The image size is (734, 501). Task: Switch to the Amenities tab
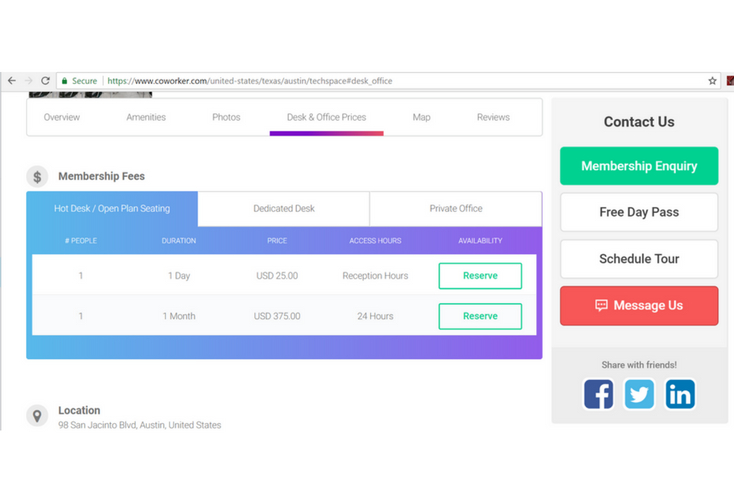tap(146, 117)
